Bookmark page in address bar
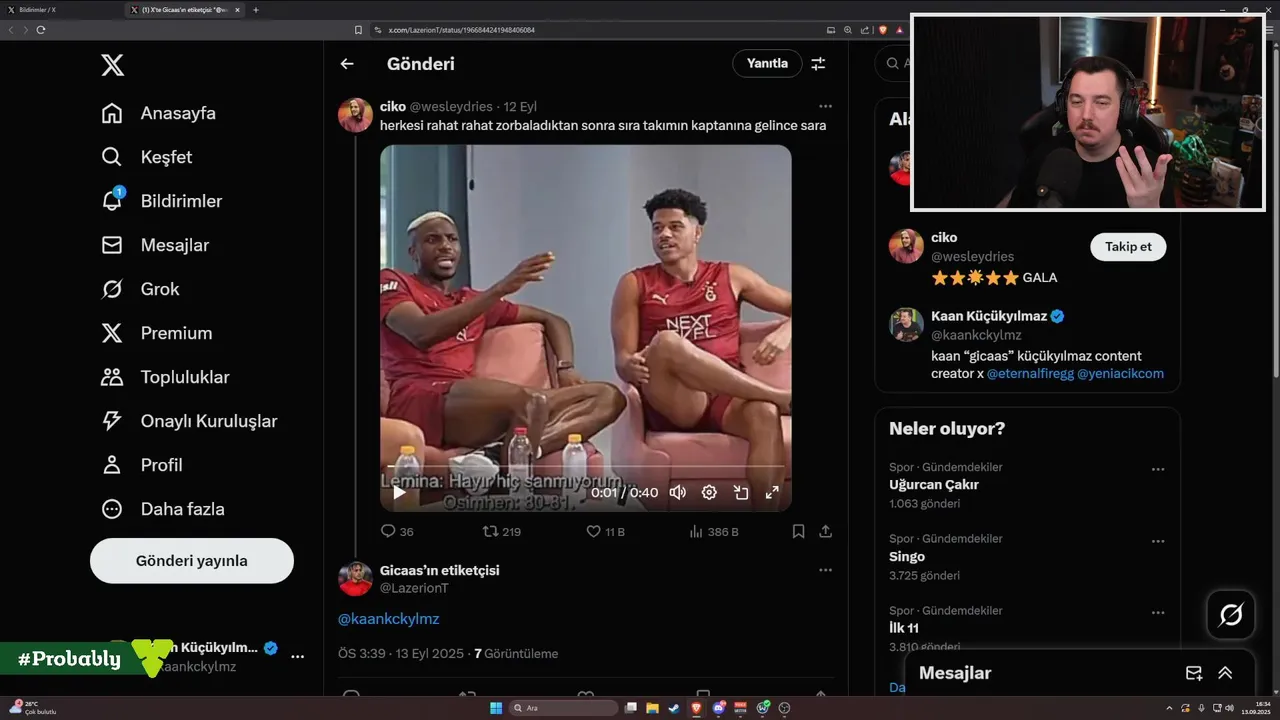This screenshot has width=1280, height=720. pyautogui.click(x=359, y=30)
